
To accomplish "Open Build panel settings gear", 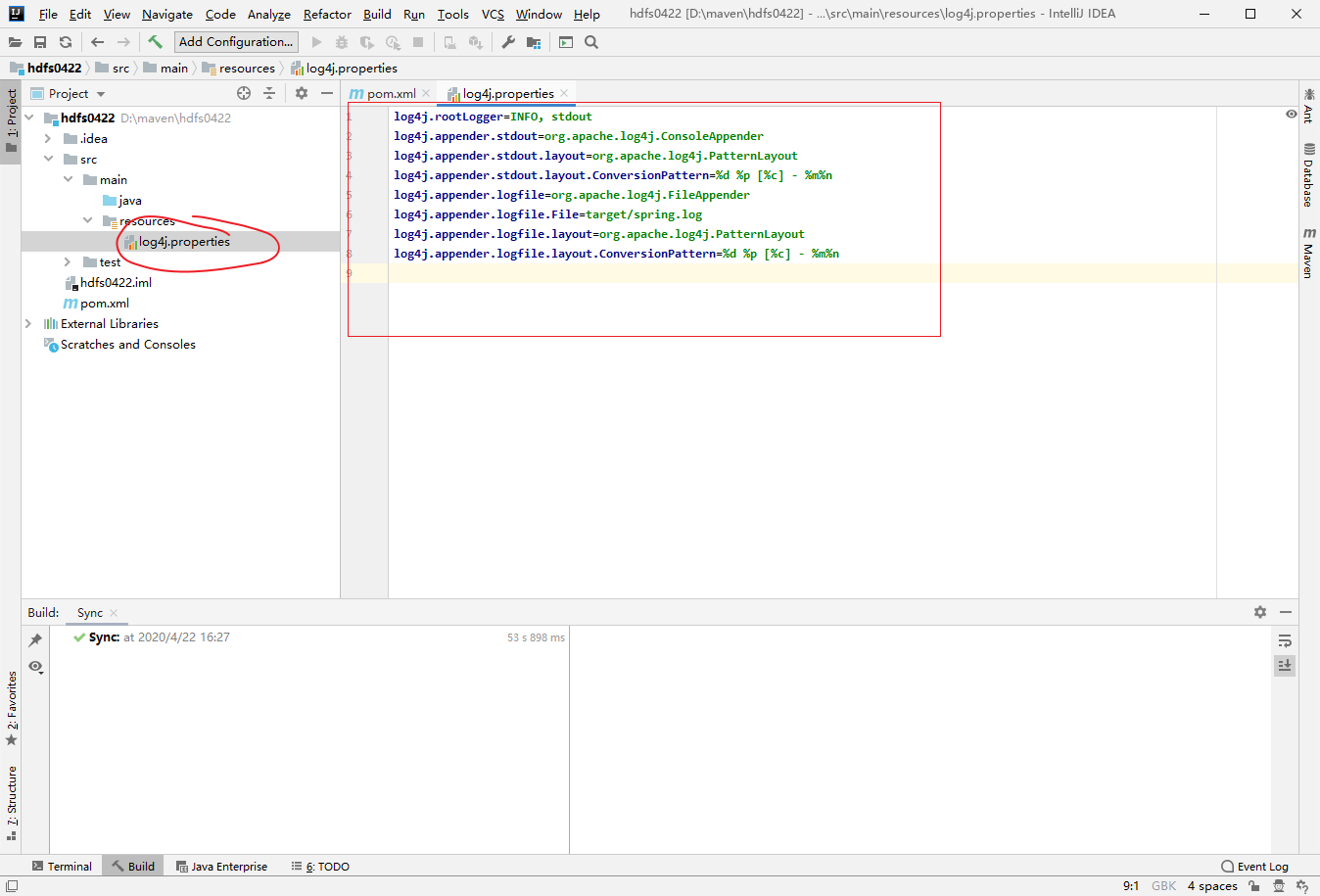I will 1260,612.
